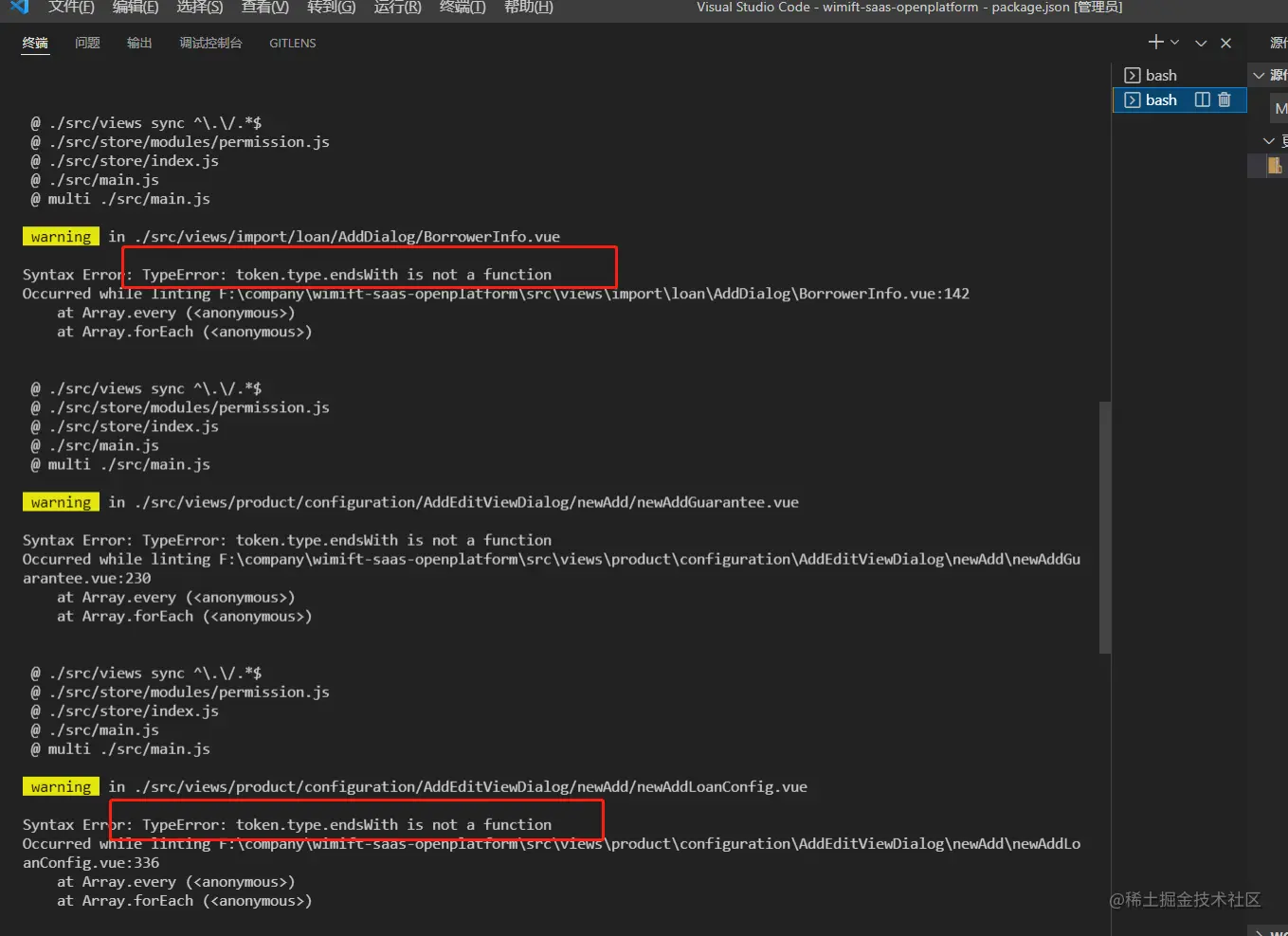Open the 编辑(E) menu
The height and width of the screenshot is (936, 1288).
click(136, 8)
